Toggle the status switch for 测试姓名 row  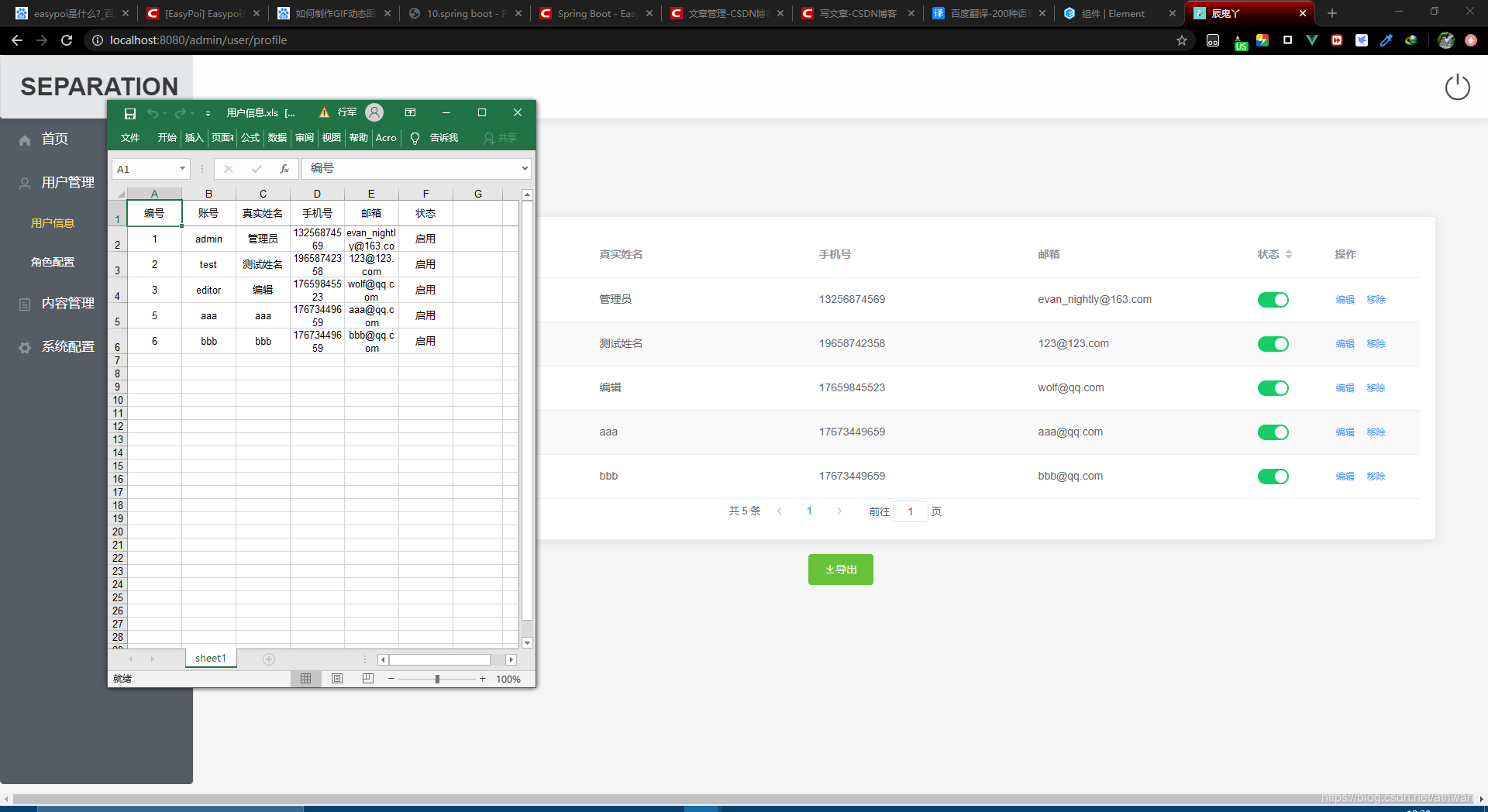(1273, 344)
